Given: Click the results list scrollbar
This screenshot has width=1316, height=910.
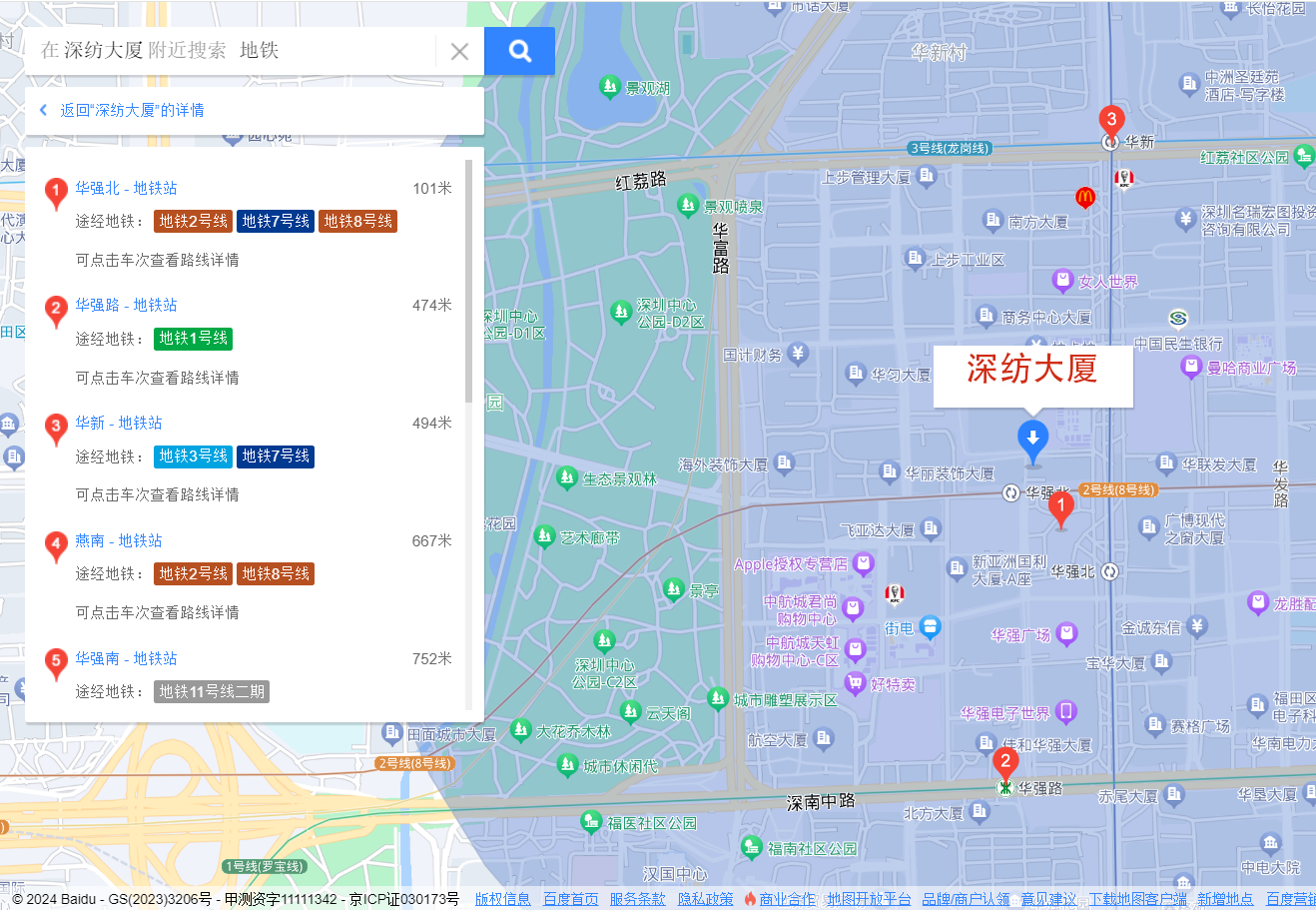Looking at the screenshot, I should click(468, 282).
